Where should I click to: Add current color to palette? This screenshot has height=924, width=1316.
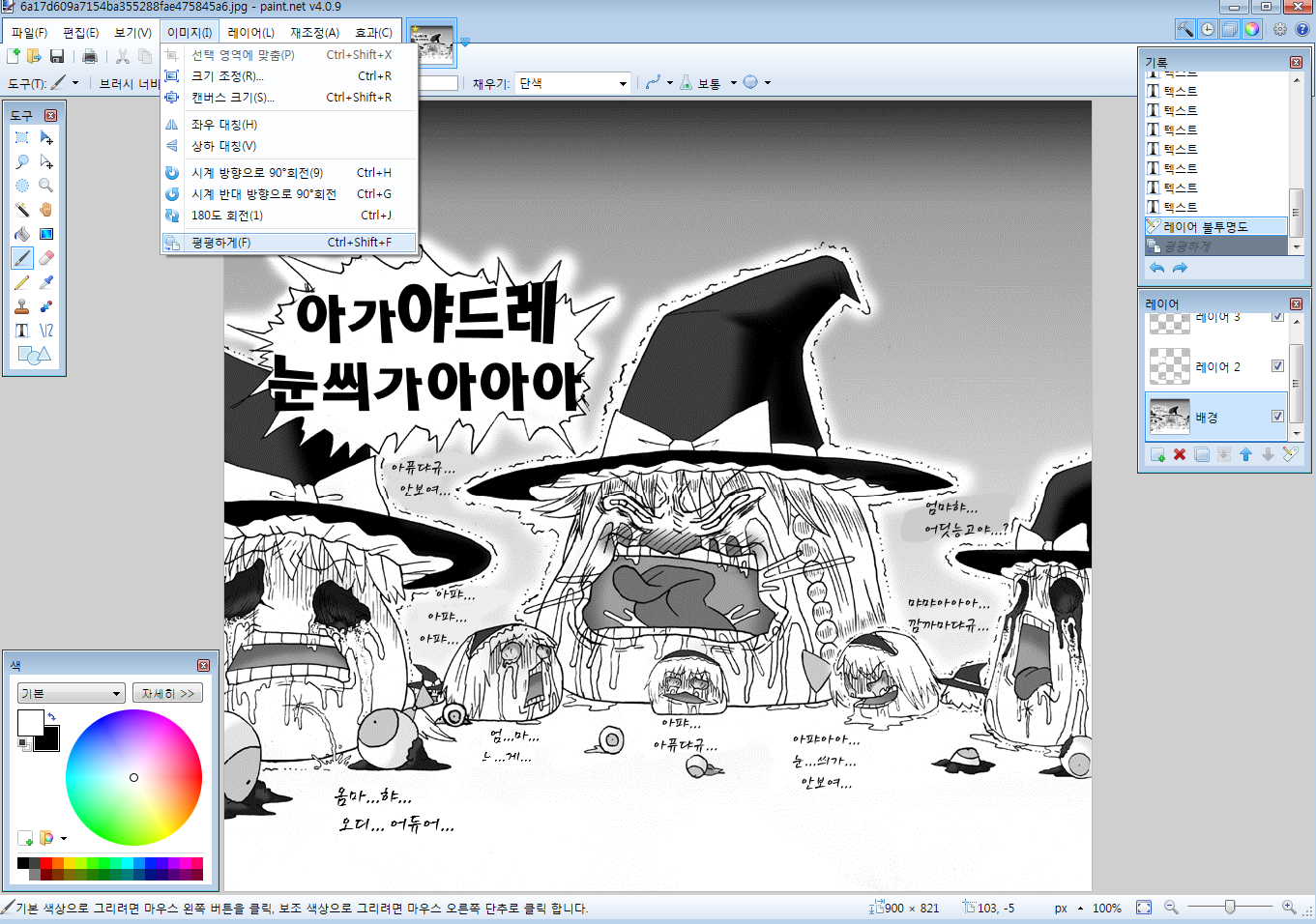point(25,838)
